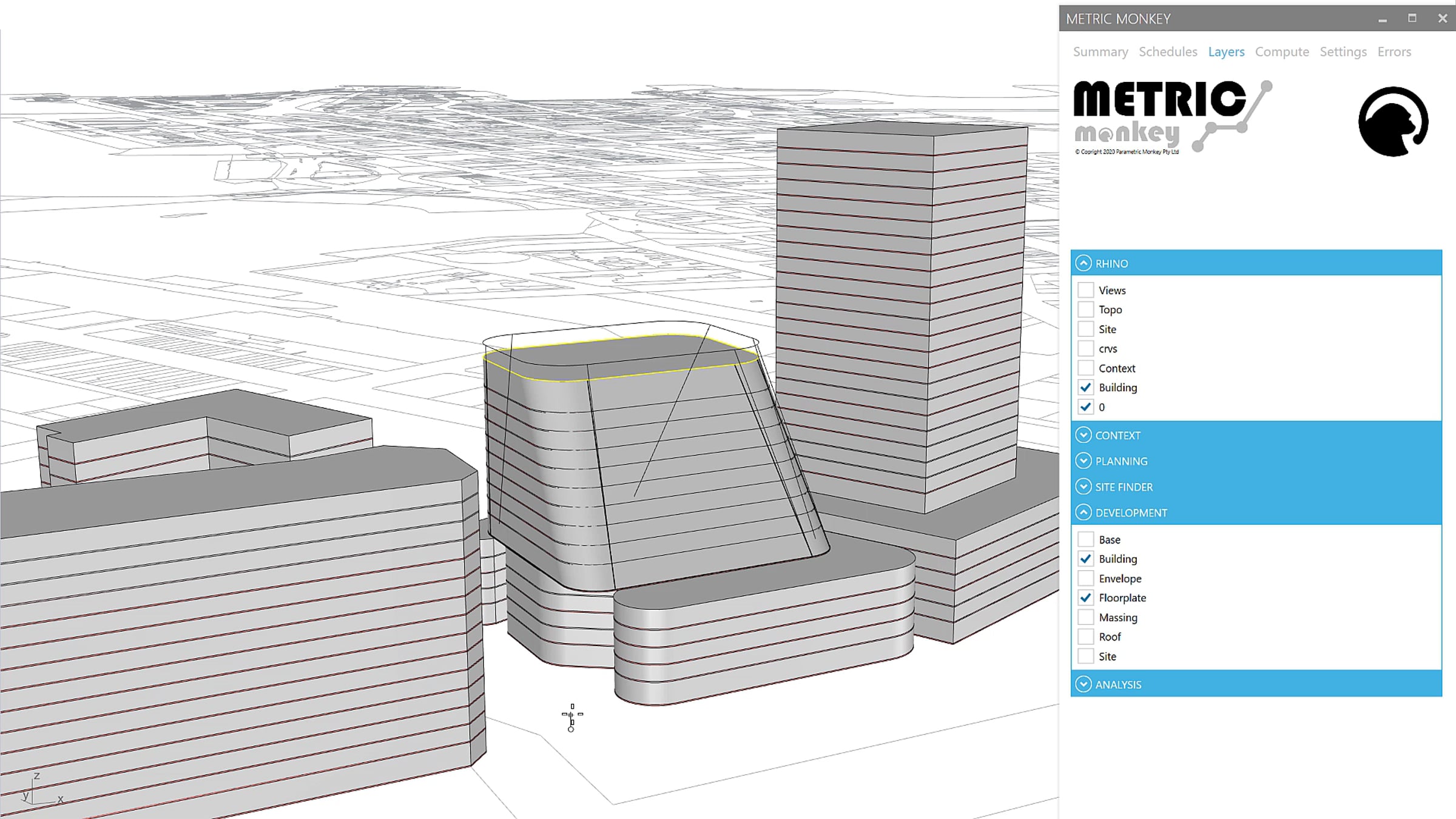
Task: Maximize the Metric Monkey window
Action: click(x=1412, y=19)
